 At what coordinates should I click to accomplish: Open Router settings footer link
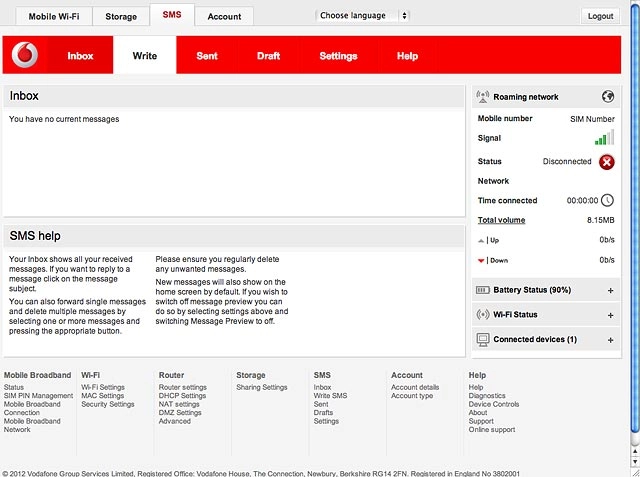click(x=183, y=387)
